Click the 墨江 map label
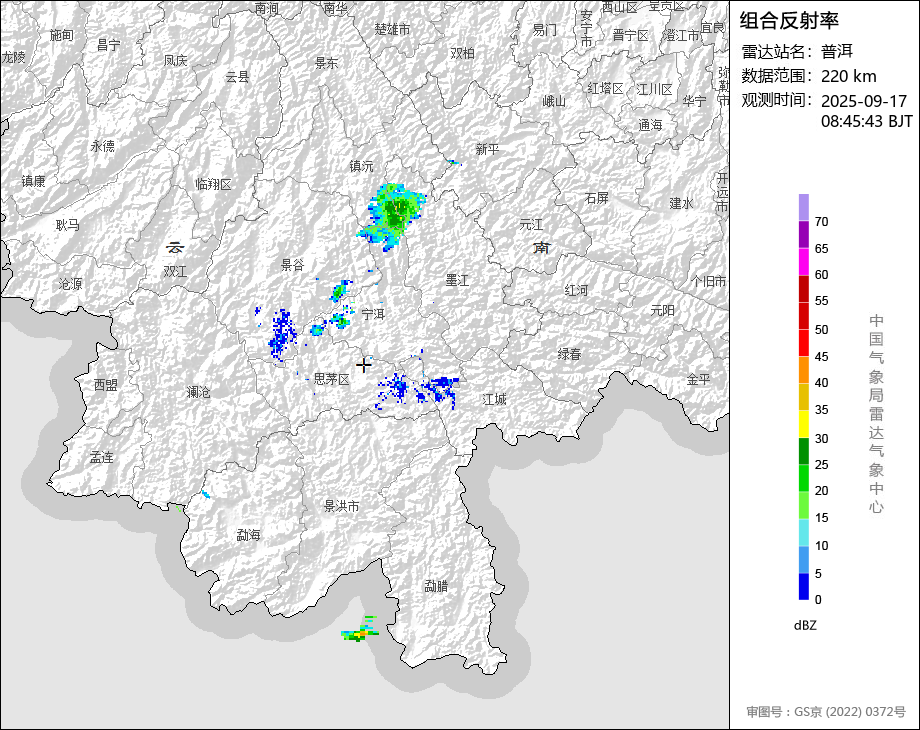Screen dimensions: 920x730 click(x=457, y=280)
